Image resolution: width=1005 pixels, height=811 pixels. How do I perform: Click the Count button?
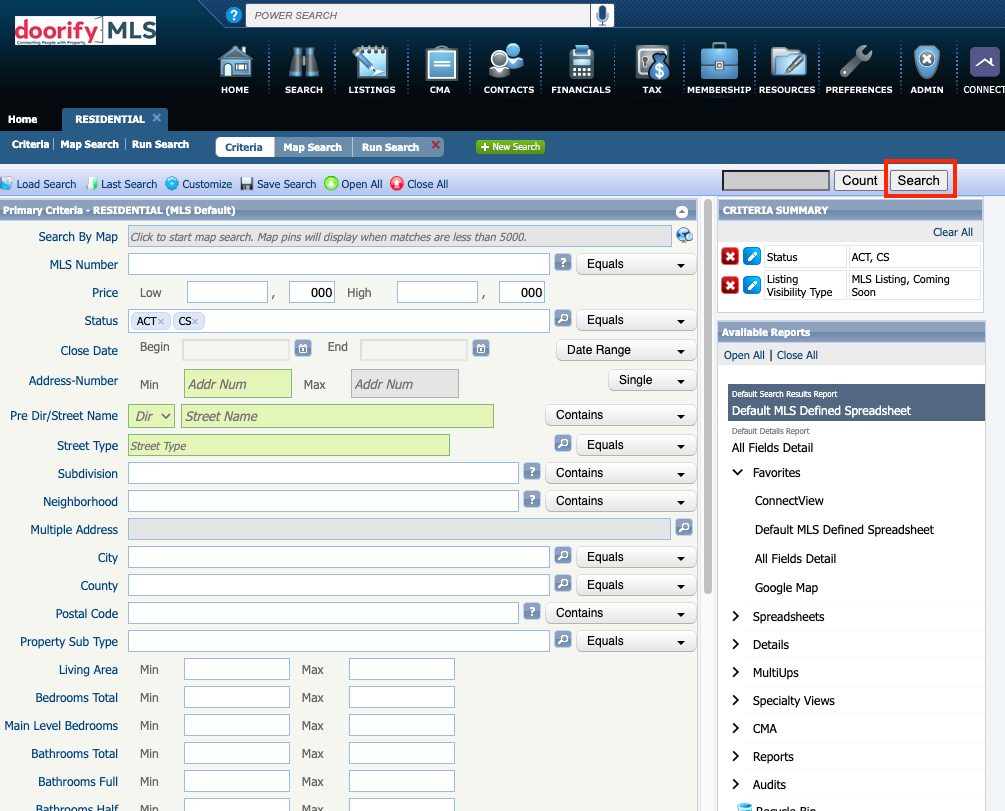860,180
